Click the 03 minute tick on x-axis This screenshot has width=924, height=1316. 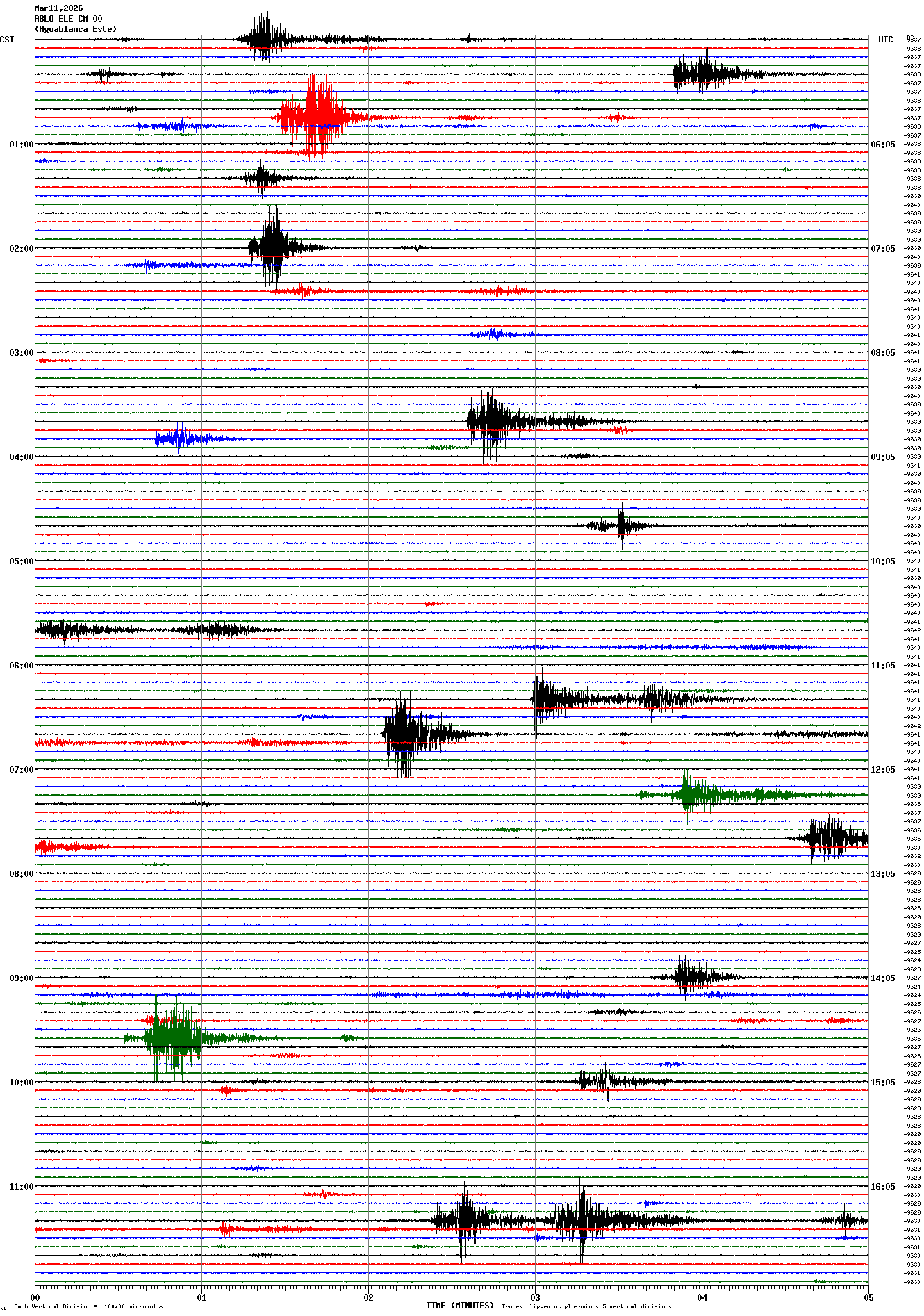pyautogui.click(x=535, y=1297)
